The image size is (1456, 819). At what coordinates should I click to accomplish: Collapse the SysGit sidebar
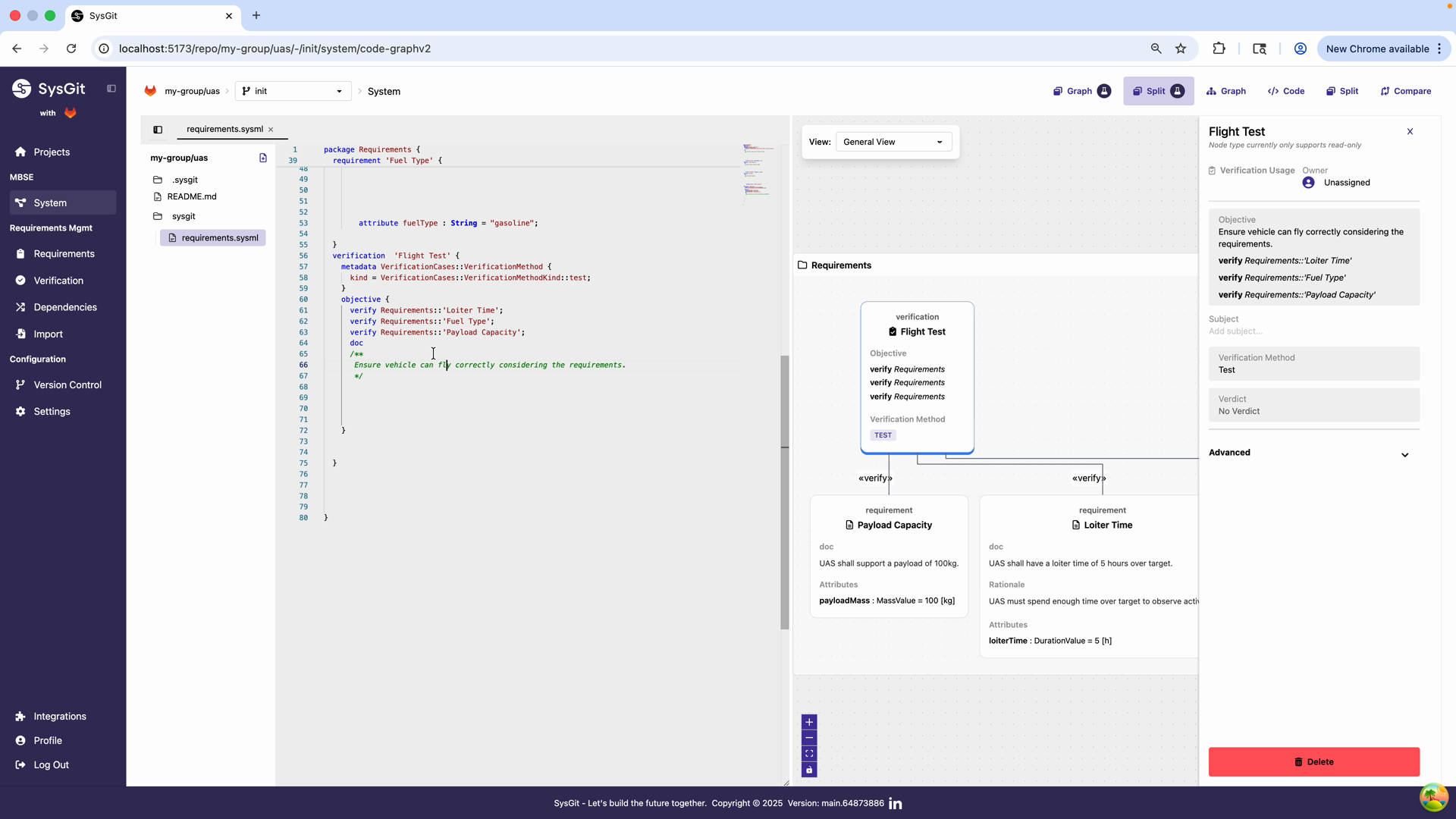pos(111,89)
